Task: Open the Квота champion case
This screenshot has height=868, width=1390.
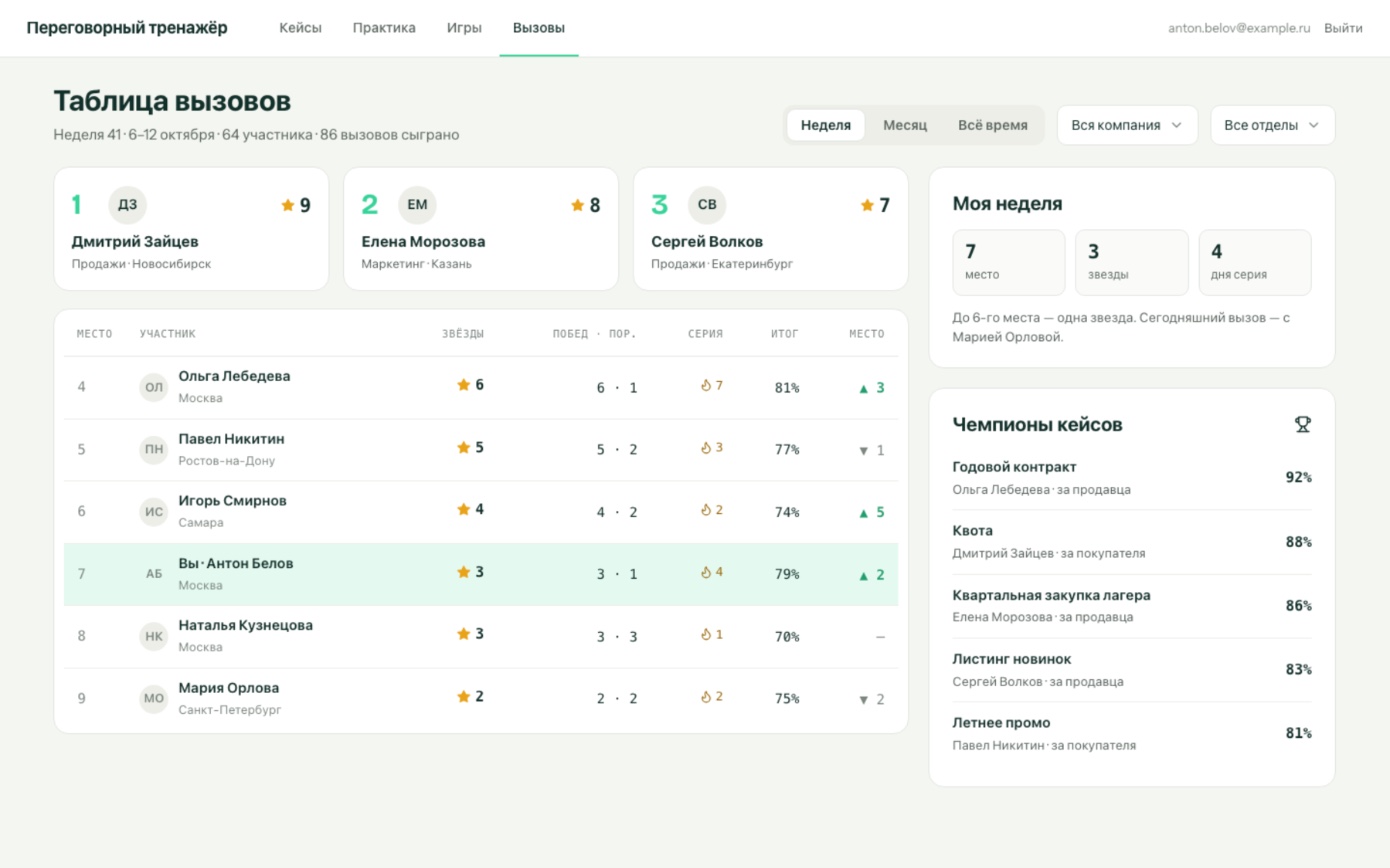Action: [1132, 542]
